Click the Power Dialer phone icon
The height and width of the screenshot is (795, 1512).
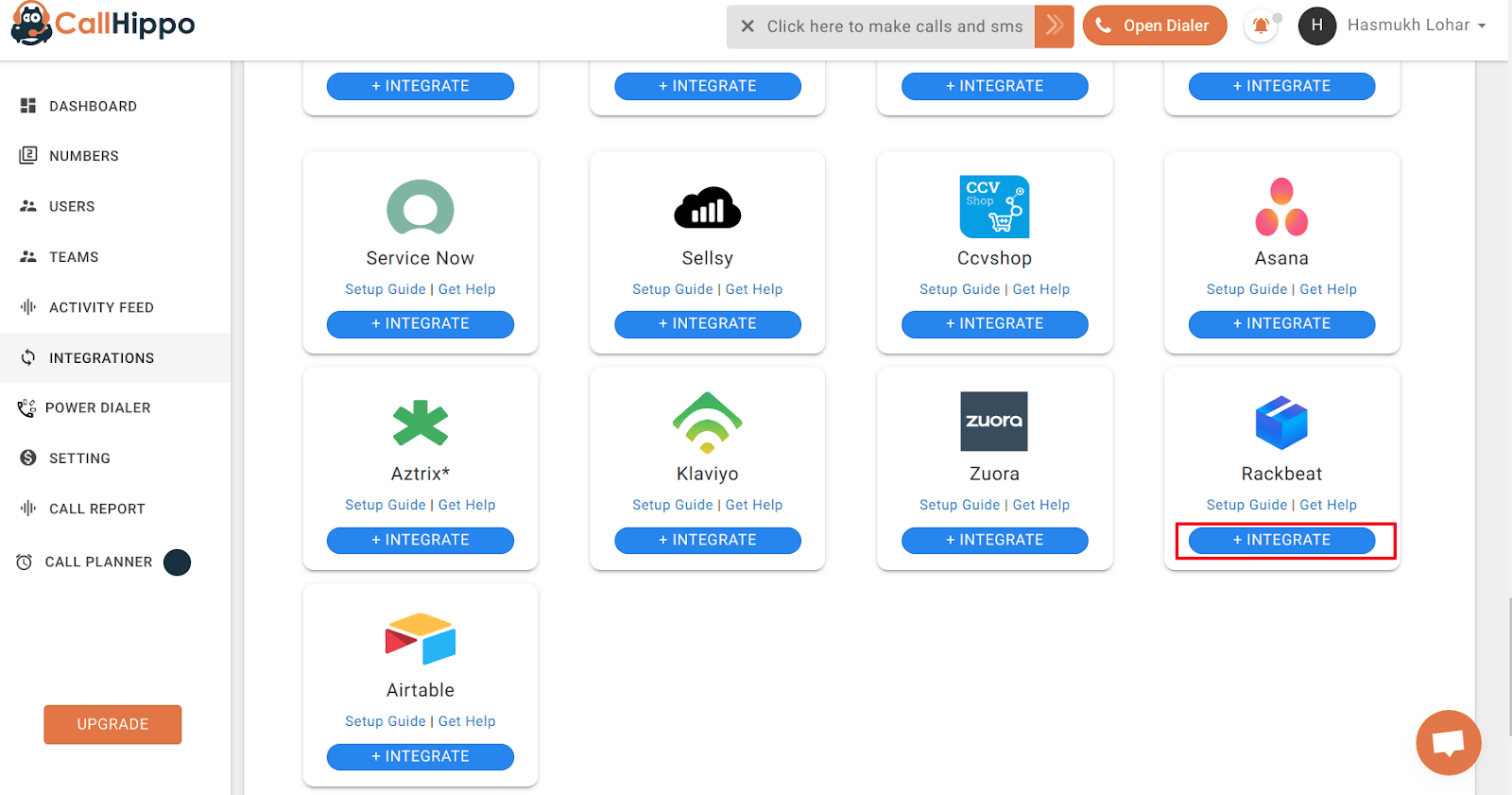coord(26,408)
